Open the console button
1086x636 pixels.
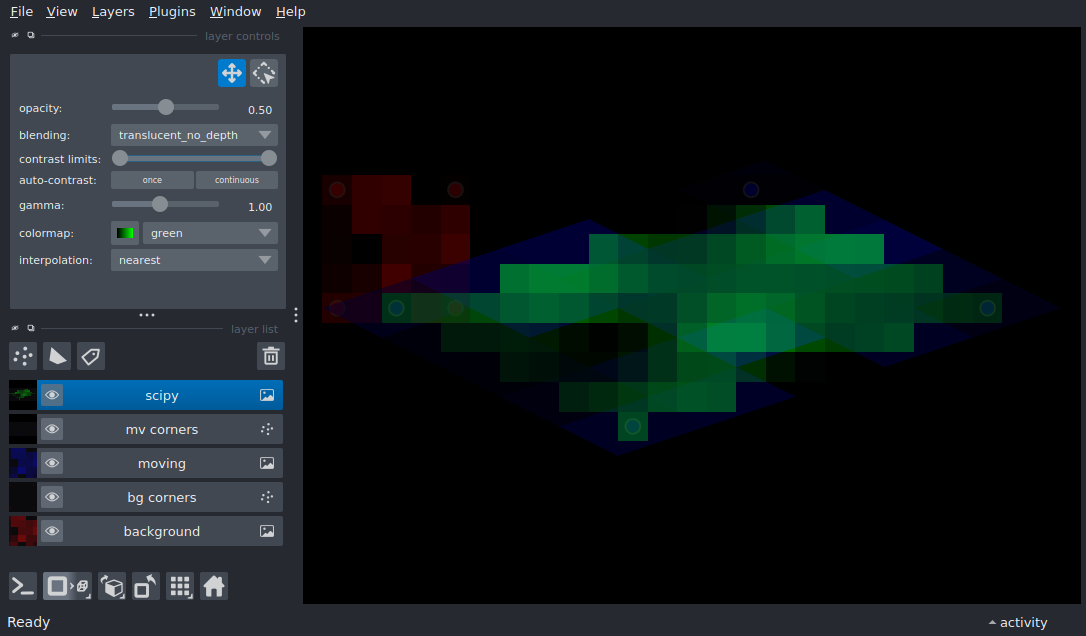pyautogui.click(x=23, y=586)
